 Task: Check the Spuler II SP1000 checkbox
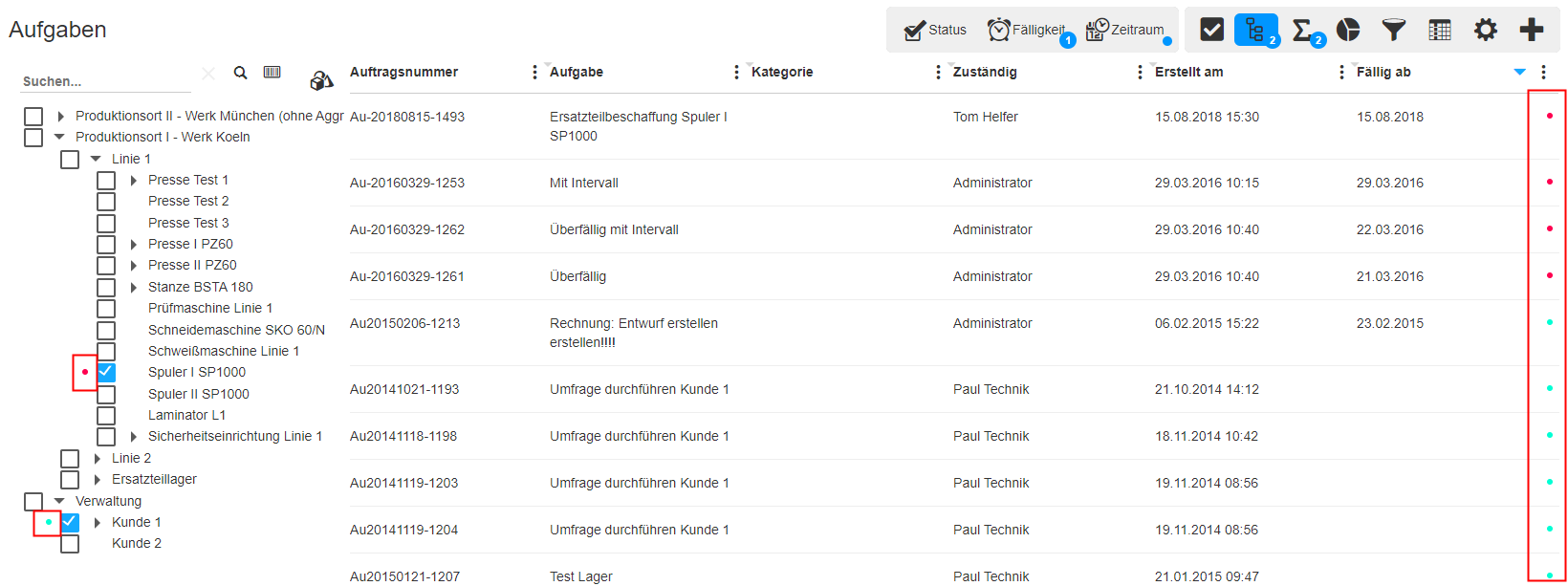coord(106,394)
